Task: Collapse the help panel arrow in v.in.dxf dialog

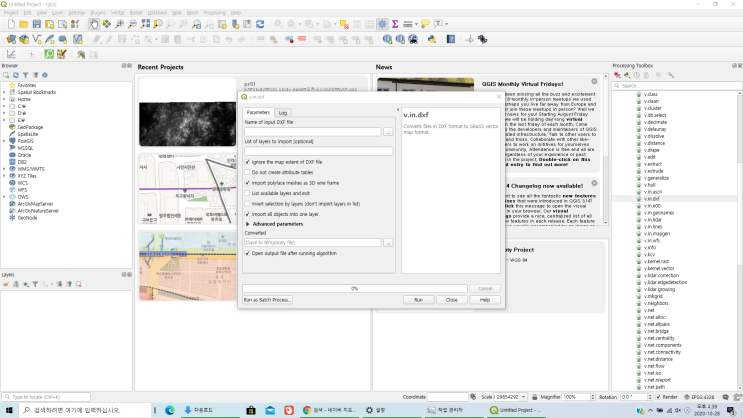Action: tap(398, 110)
